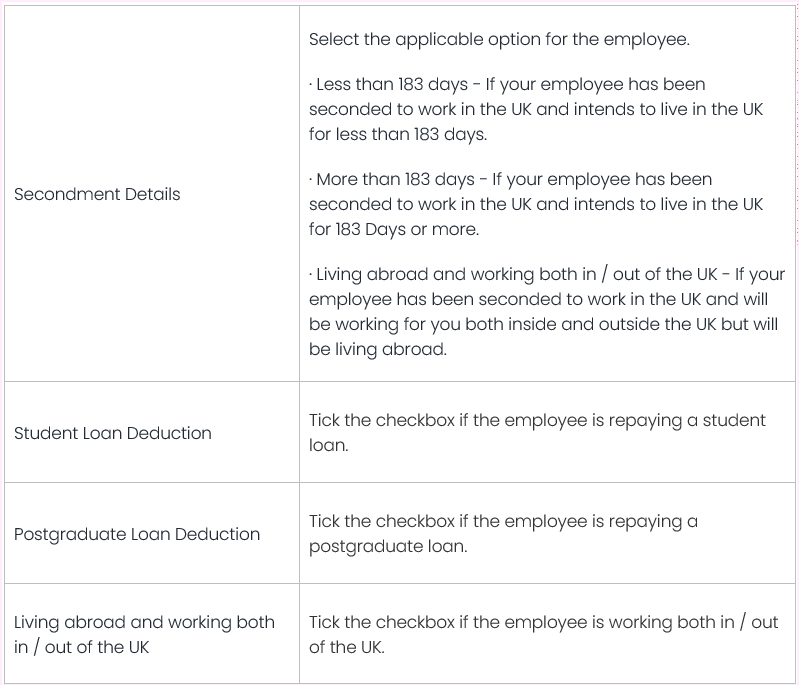Click the 'Postgraduate Loan Deduction' row label
The width and height of the screenshot is (799, 685).
[x=137, y=534]
